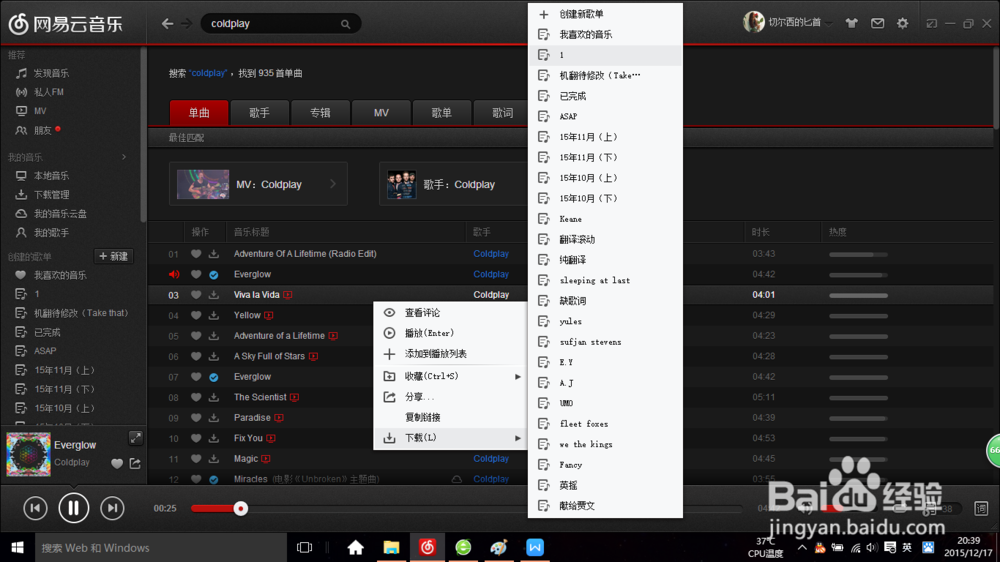1000x562 pixels.
Task: Expand 下载(L) submenu arrow
Action: click(517, 438)
